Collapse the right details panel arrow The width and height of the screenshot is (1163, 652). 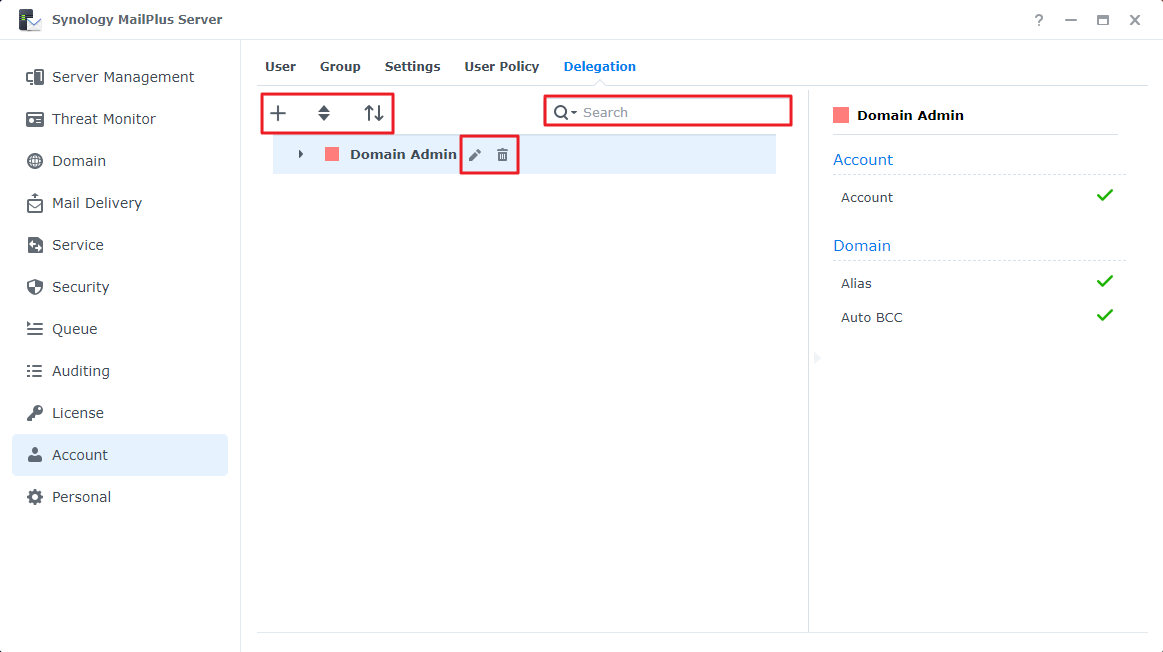(x=816, y=357)
